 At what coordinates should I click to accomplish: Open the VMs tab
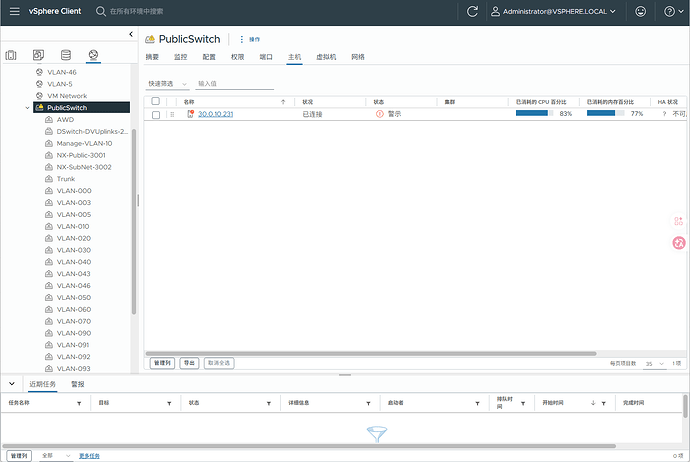coord(326,57)
